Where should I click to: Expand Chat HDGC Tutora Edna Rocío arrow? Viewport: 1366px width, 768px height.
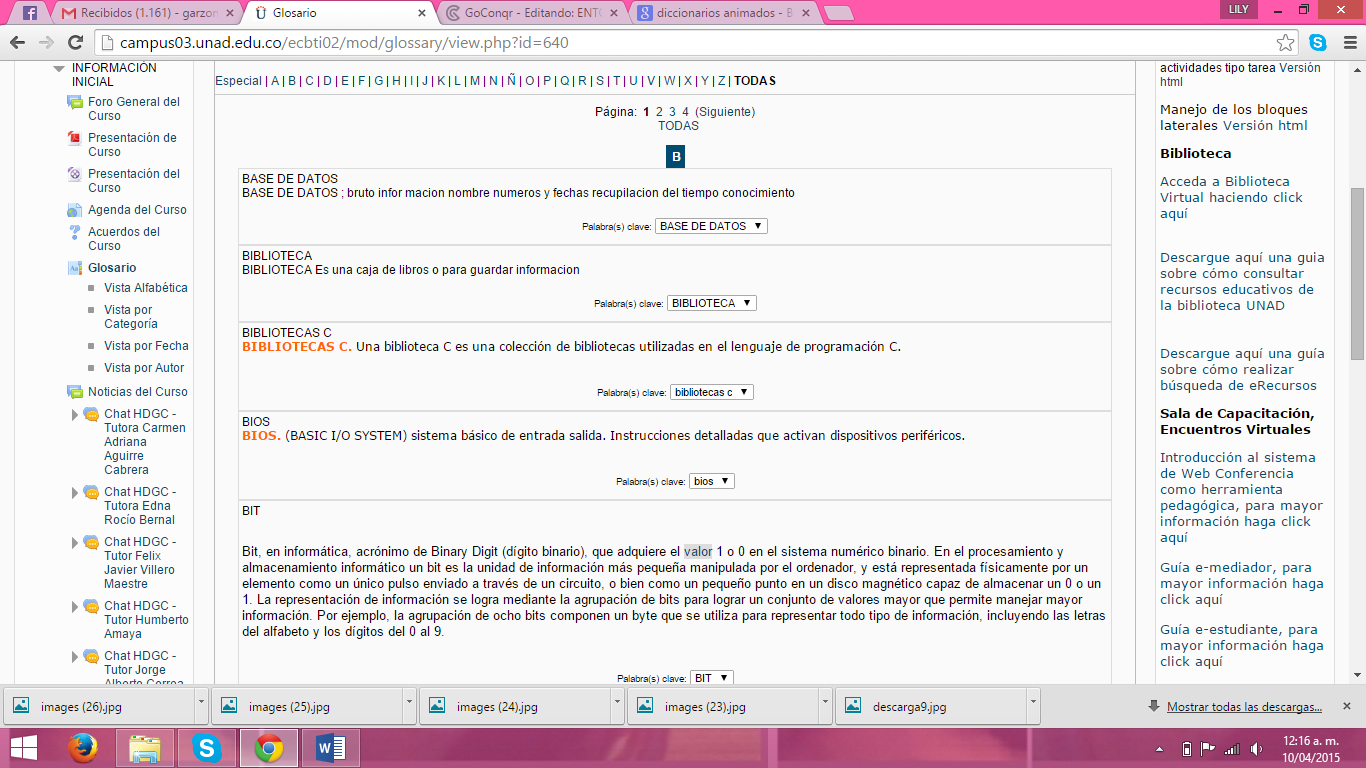[74, 492]
